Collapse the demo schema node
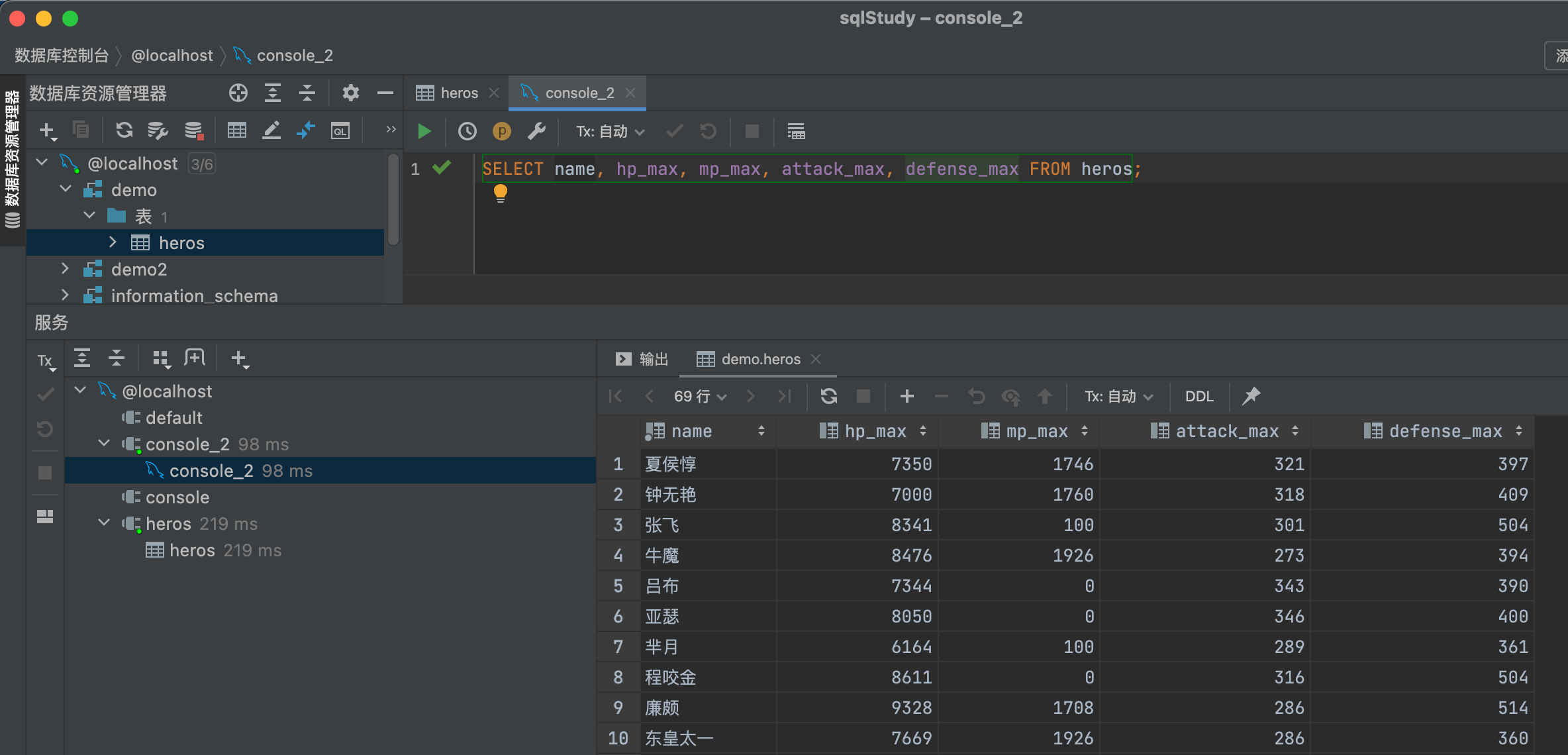 pyautogui.click(x=66, y=189)
